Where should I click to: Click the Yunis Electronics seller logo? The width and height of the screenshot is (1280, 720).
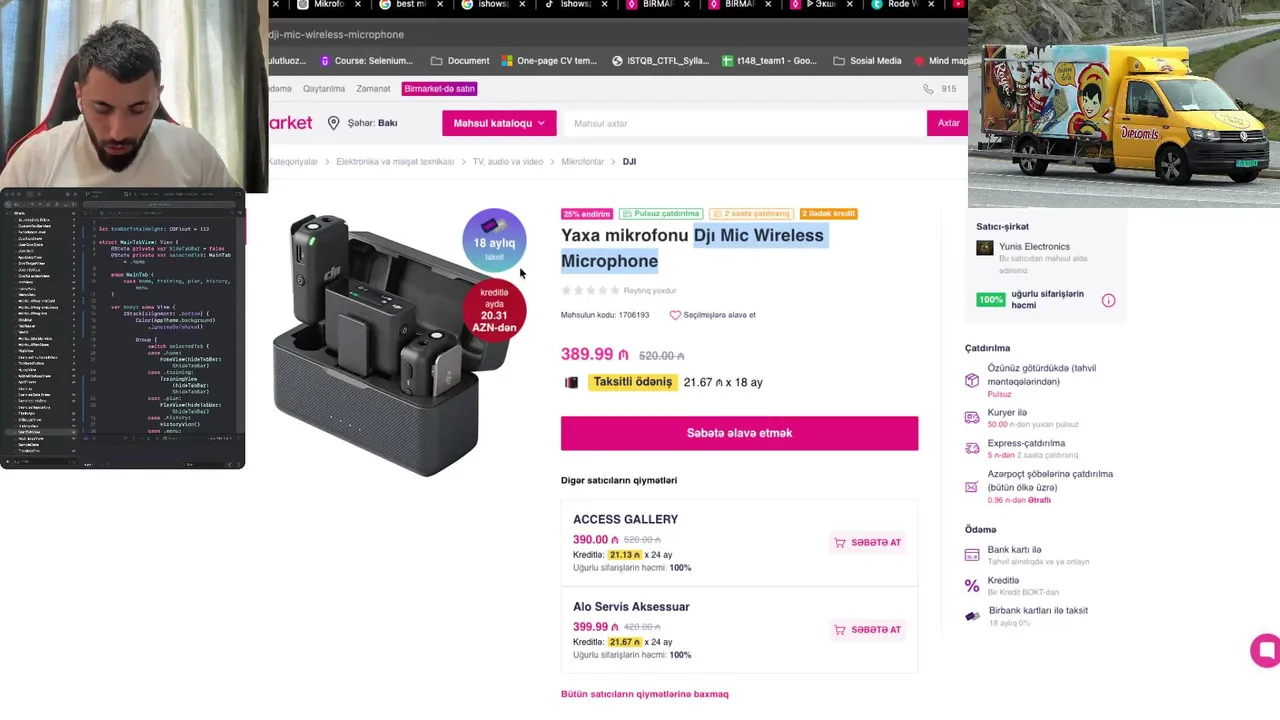[985, 248]
